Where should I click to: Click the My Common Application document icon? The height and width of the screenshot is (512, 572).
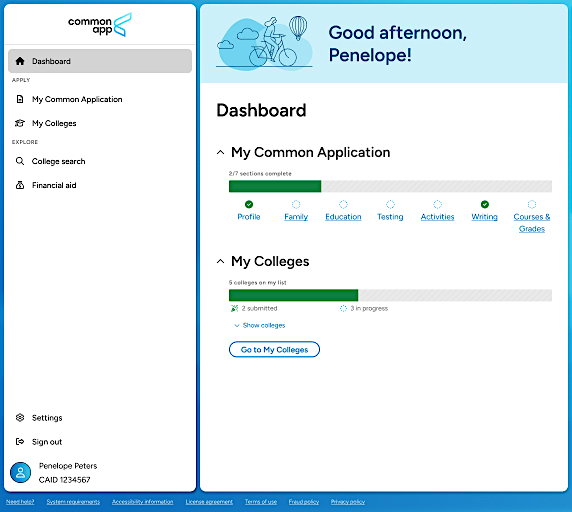click(20, 99)
